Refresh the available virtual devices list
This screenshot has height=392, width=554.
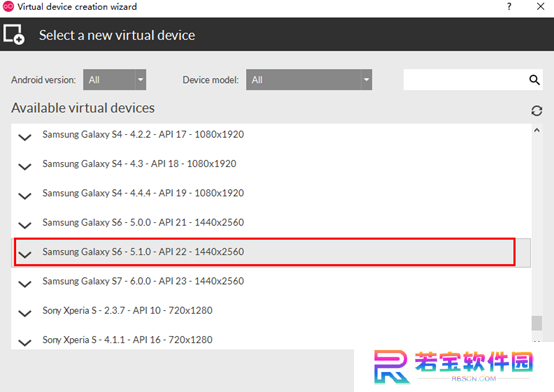click(x=536, y=111)
